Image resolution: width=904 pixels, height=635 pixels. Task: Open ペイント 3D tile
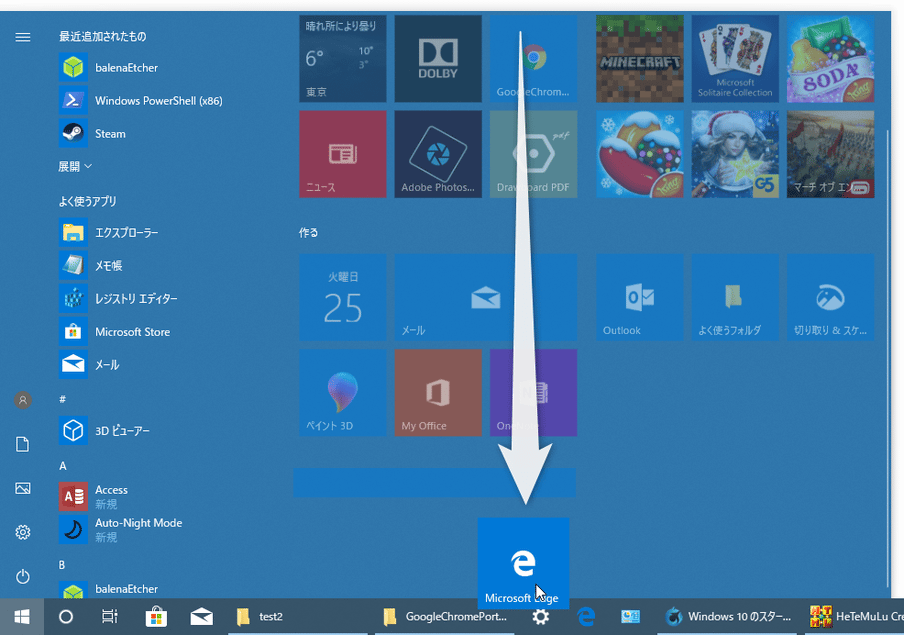coord(342,392)
